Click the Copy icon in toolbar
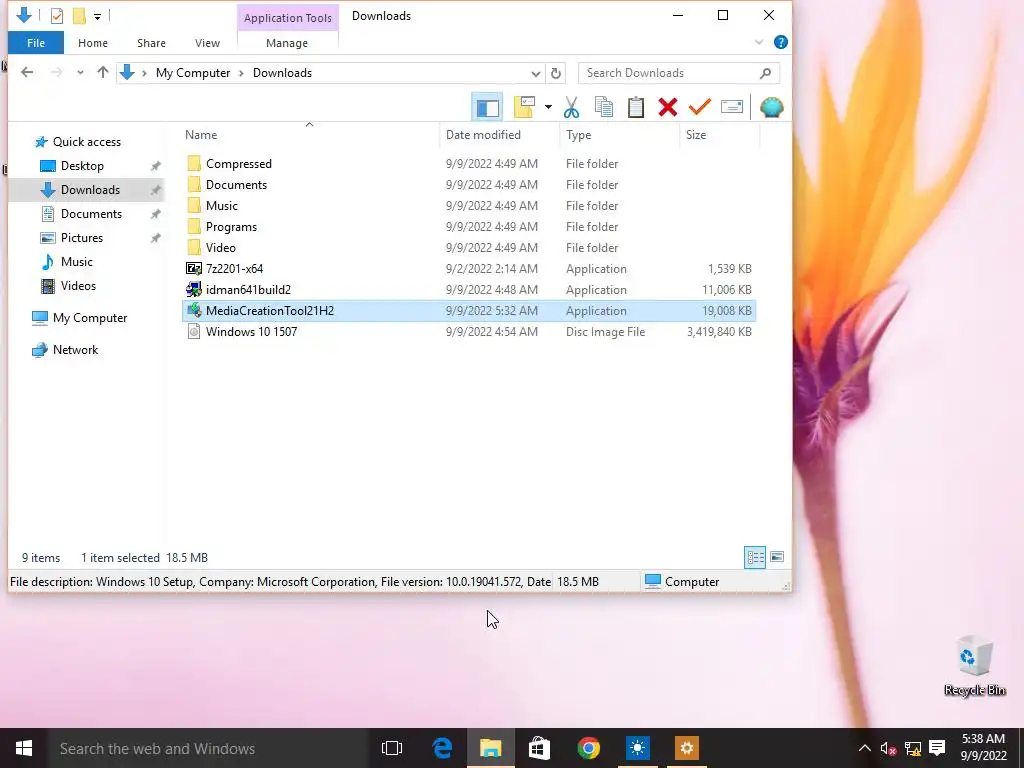This screenshot has height=768, width=1024. (x=603, y=108)
